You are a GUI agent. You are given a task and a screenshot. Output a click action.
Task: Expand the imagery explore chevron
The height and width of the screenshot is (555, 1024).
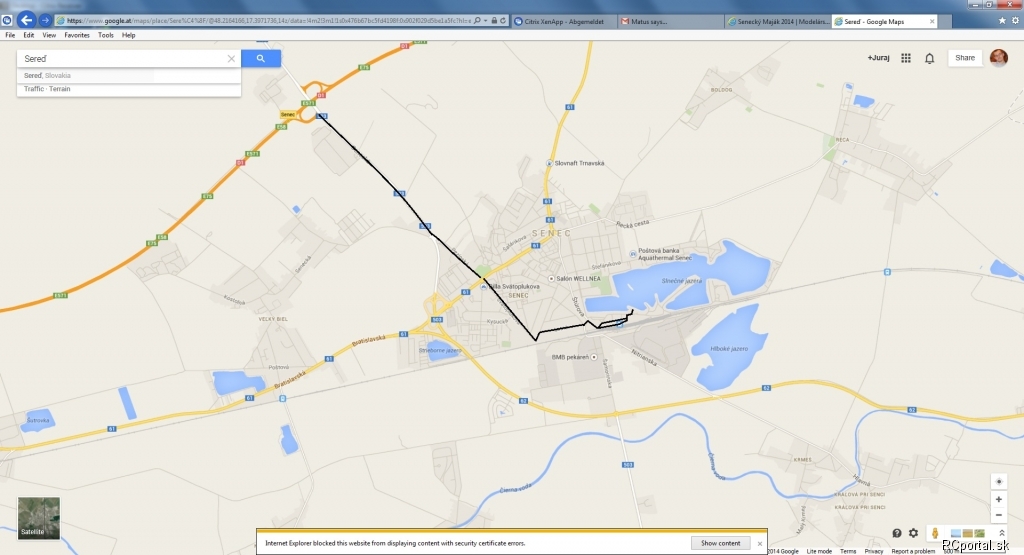[1001, 533]
